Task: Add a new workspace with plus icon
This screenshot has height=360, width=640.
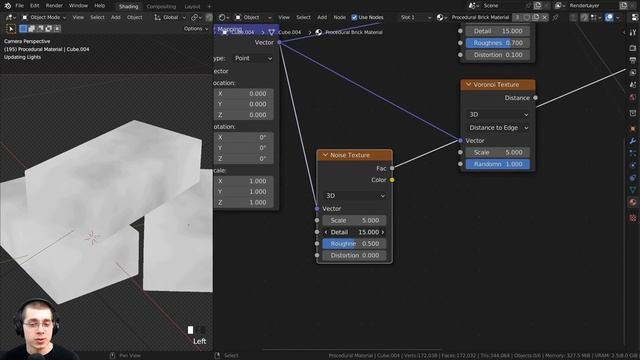Action: point(209,7)
